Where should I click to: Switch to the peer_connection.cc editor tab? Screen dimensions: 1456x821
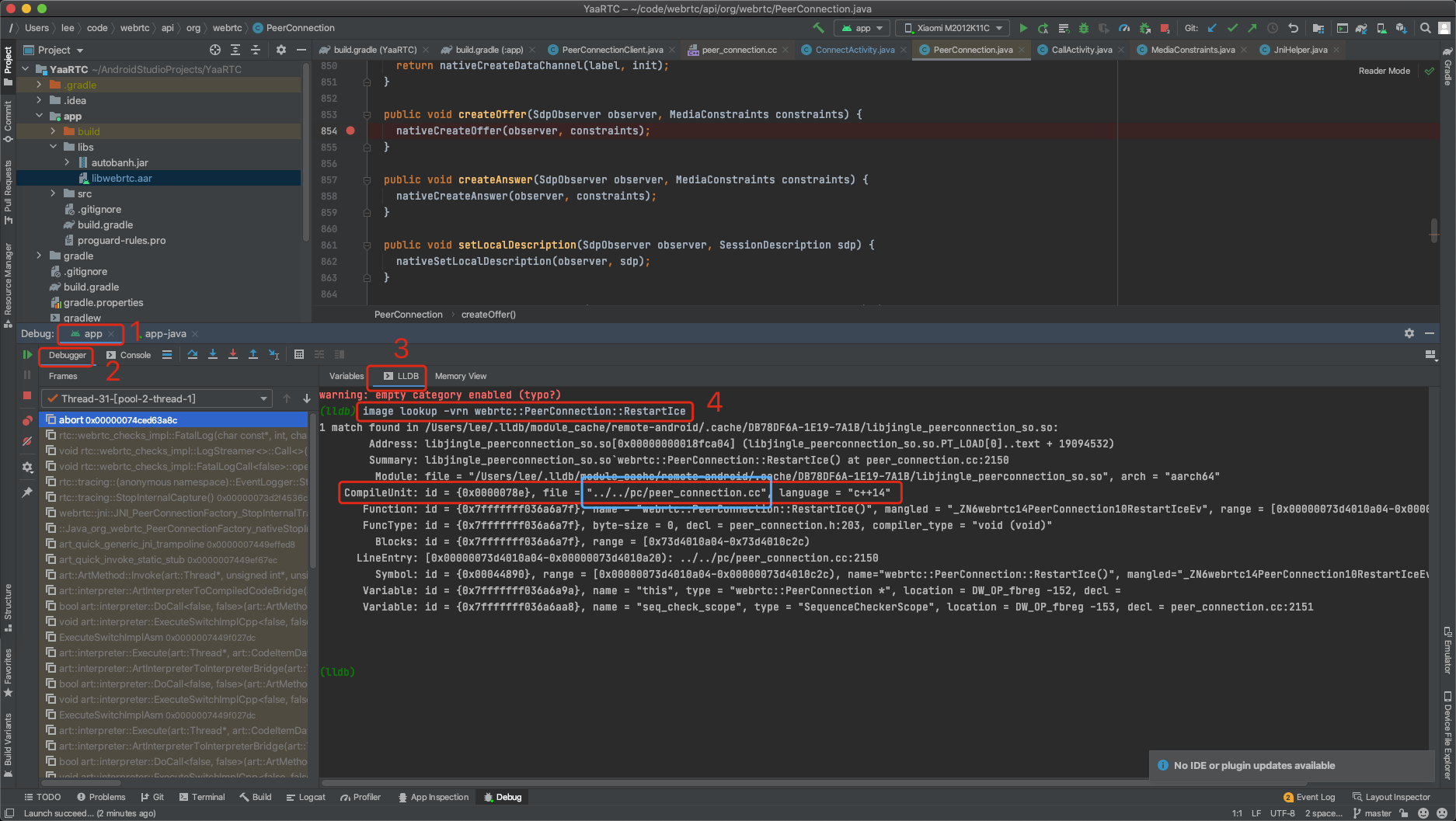coord(738,50)
